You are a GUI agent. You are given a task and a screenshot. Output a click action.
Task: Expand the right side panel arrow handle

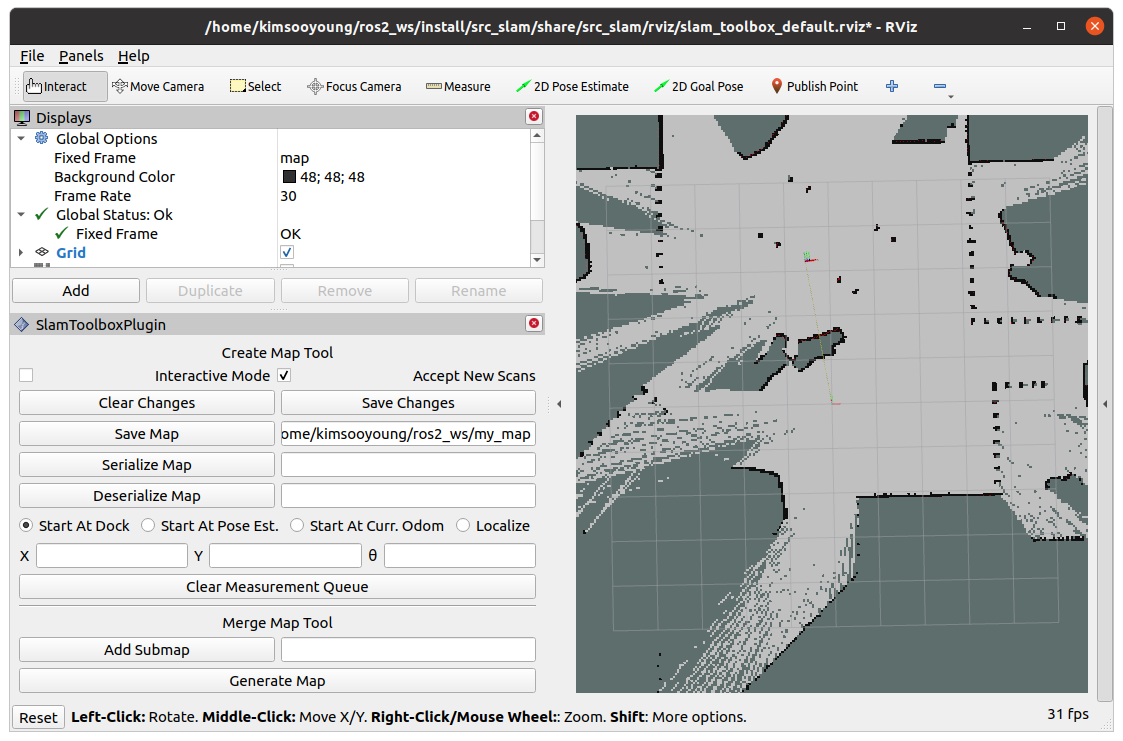click(x=1105, y=404)
